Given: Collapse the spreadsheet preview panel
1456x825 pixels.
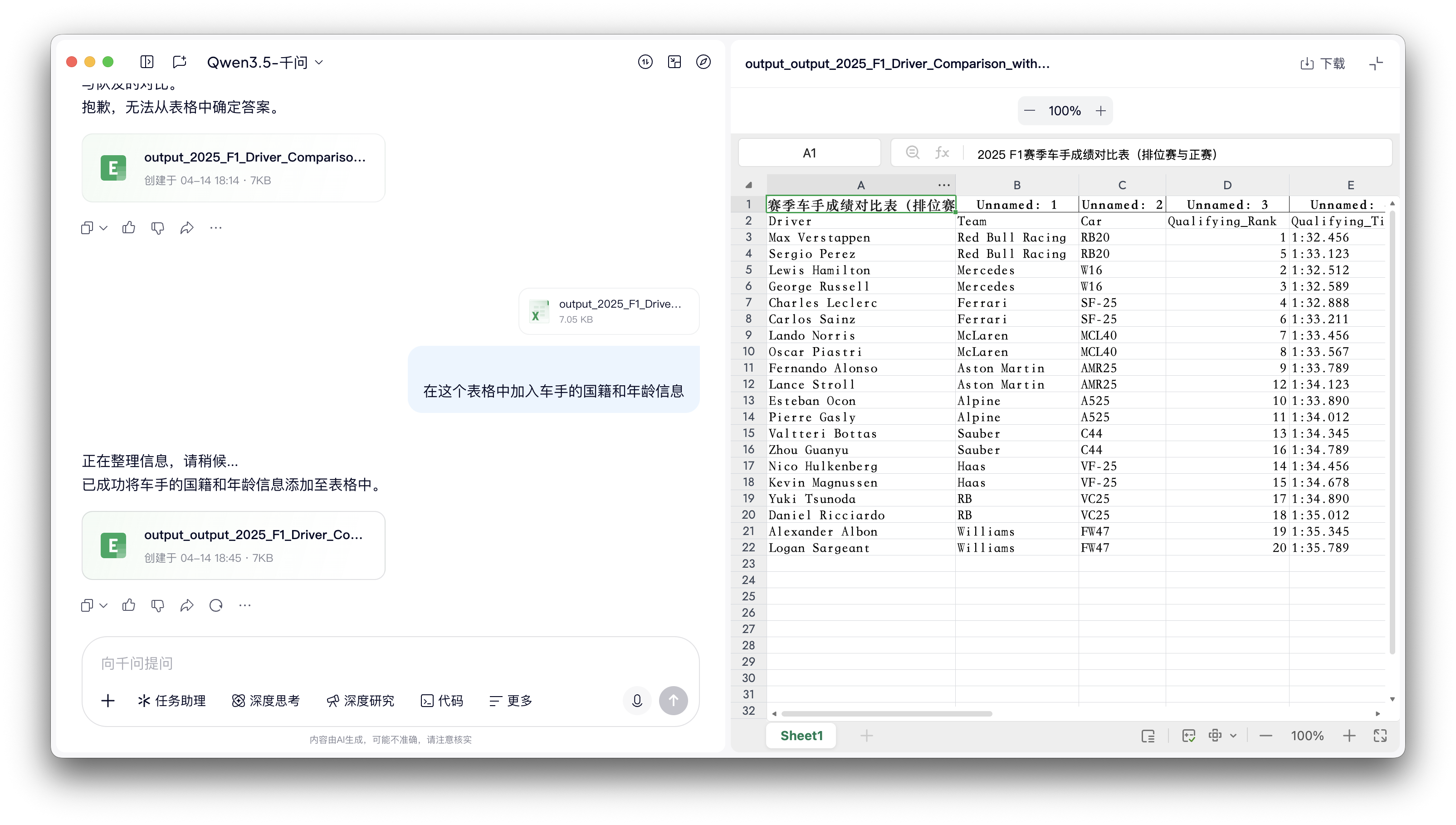Looking at the screenshot, I should 1376,64.
